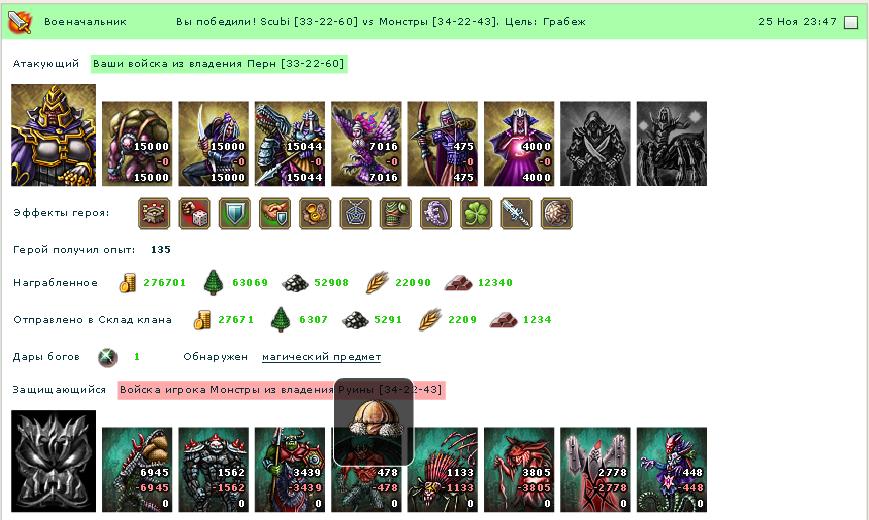The width and height of the screenshot is (869, 520).
Task: Click the four-leaf clover effect icon
Action: [476, 213]
